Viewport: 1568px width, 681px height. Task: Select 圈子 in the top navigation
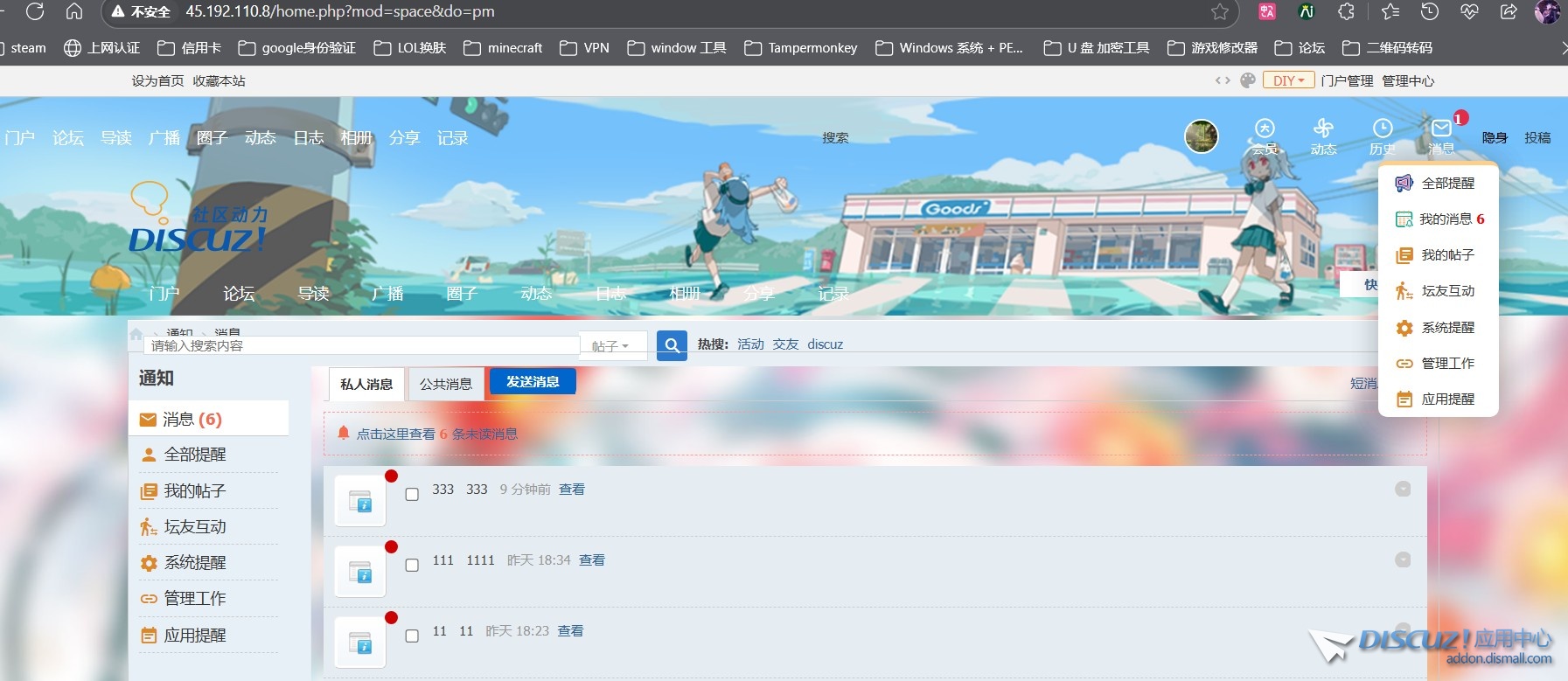click(x=212, y=137)
